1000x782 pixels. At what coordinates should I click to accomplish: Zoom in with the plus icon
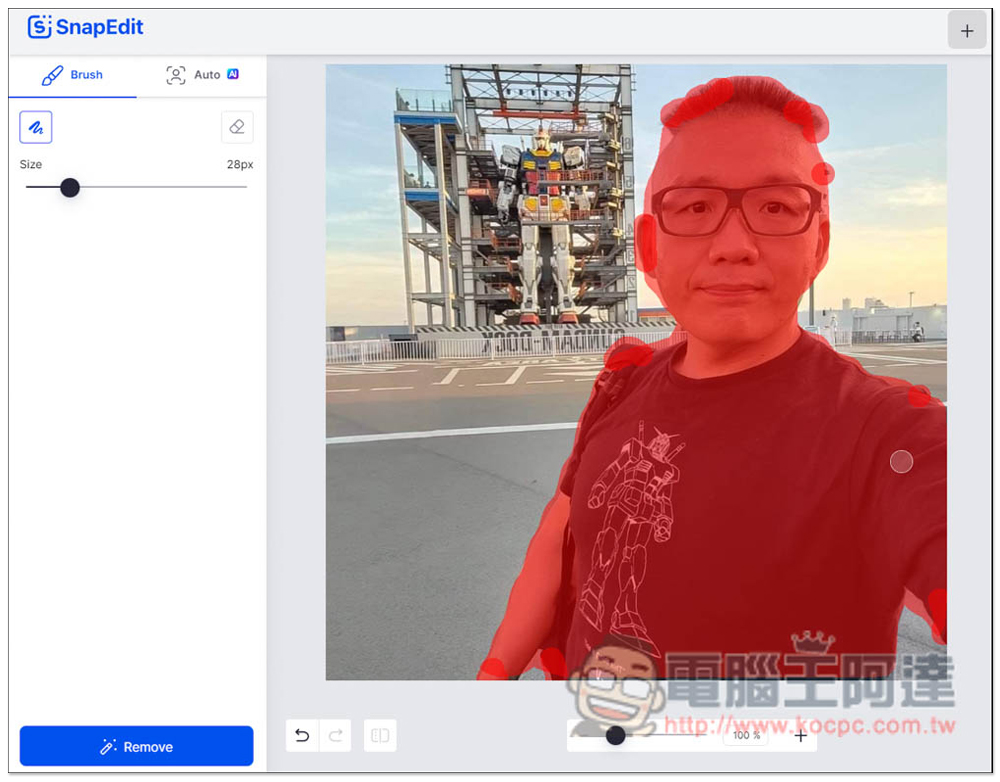(x=800, y=735)
